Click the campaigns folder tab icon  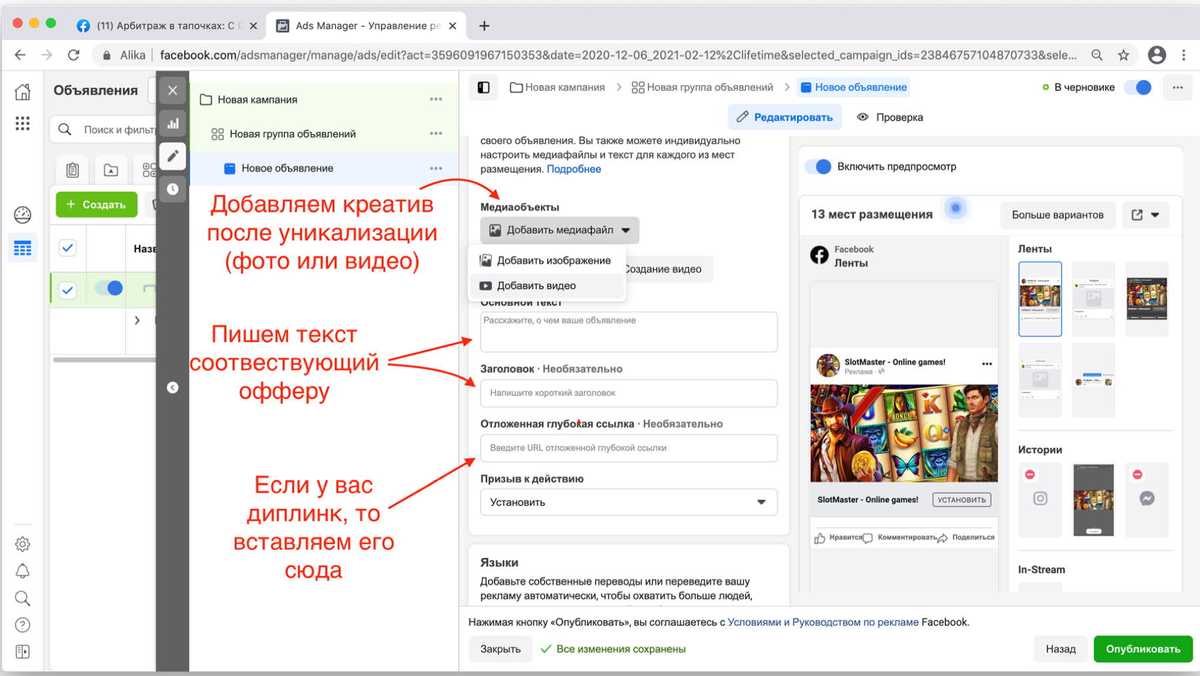[111, 170]
